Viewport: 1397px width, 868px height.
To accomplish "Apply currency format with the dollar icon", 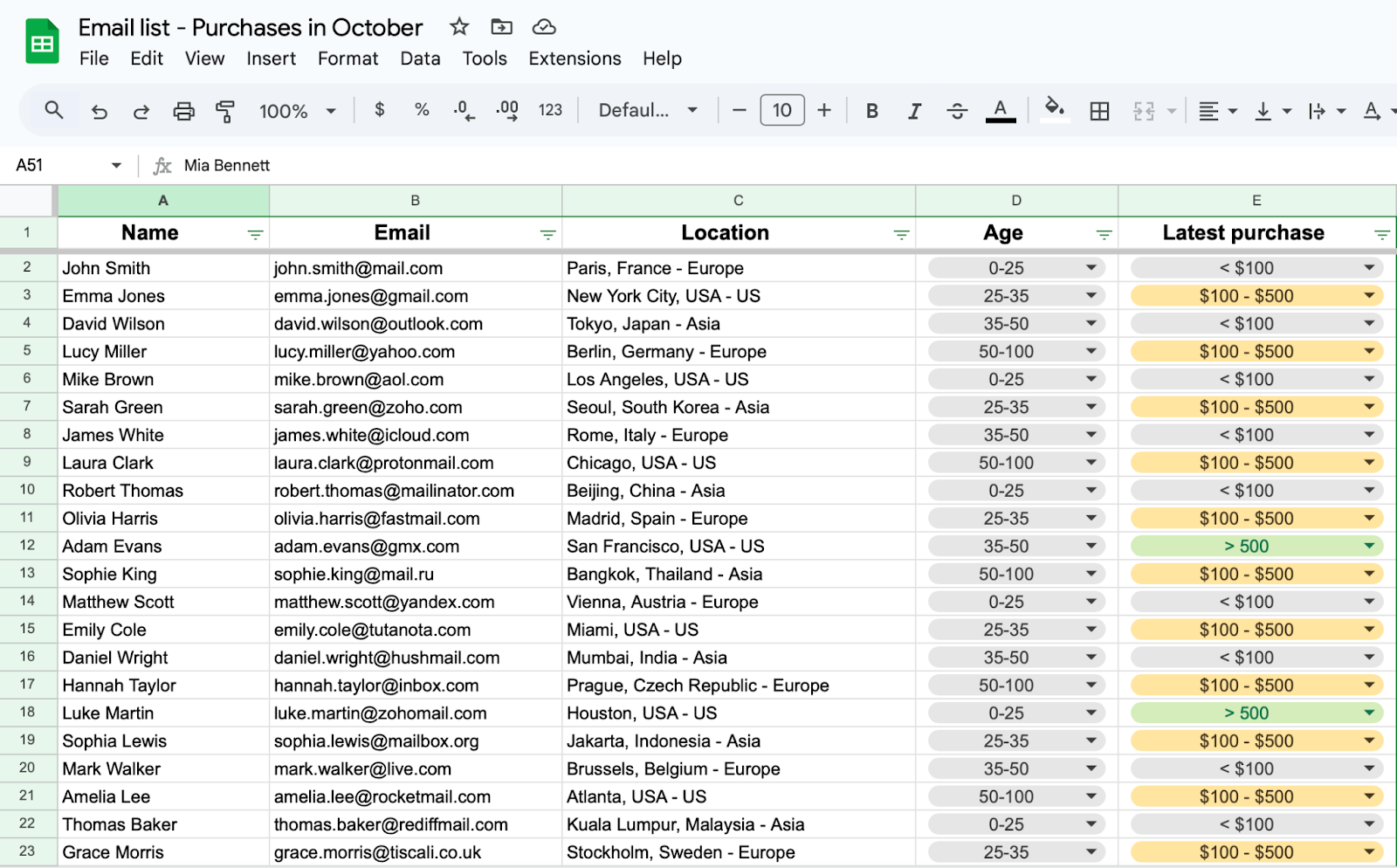I will 379,110.
